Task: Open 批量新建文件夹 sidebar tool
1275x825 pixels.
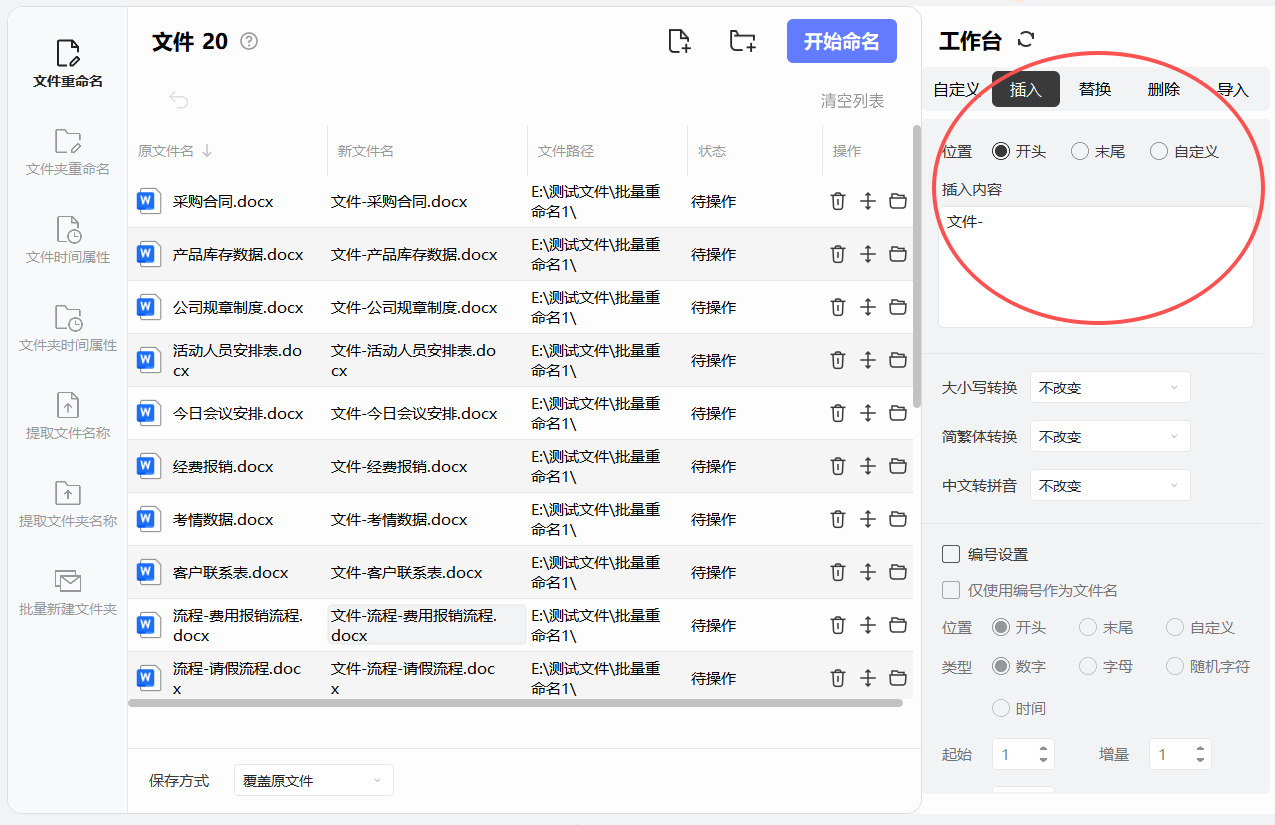Action: tap(68, 592)
